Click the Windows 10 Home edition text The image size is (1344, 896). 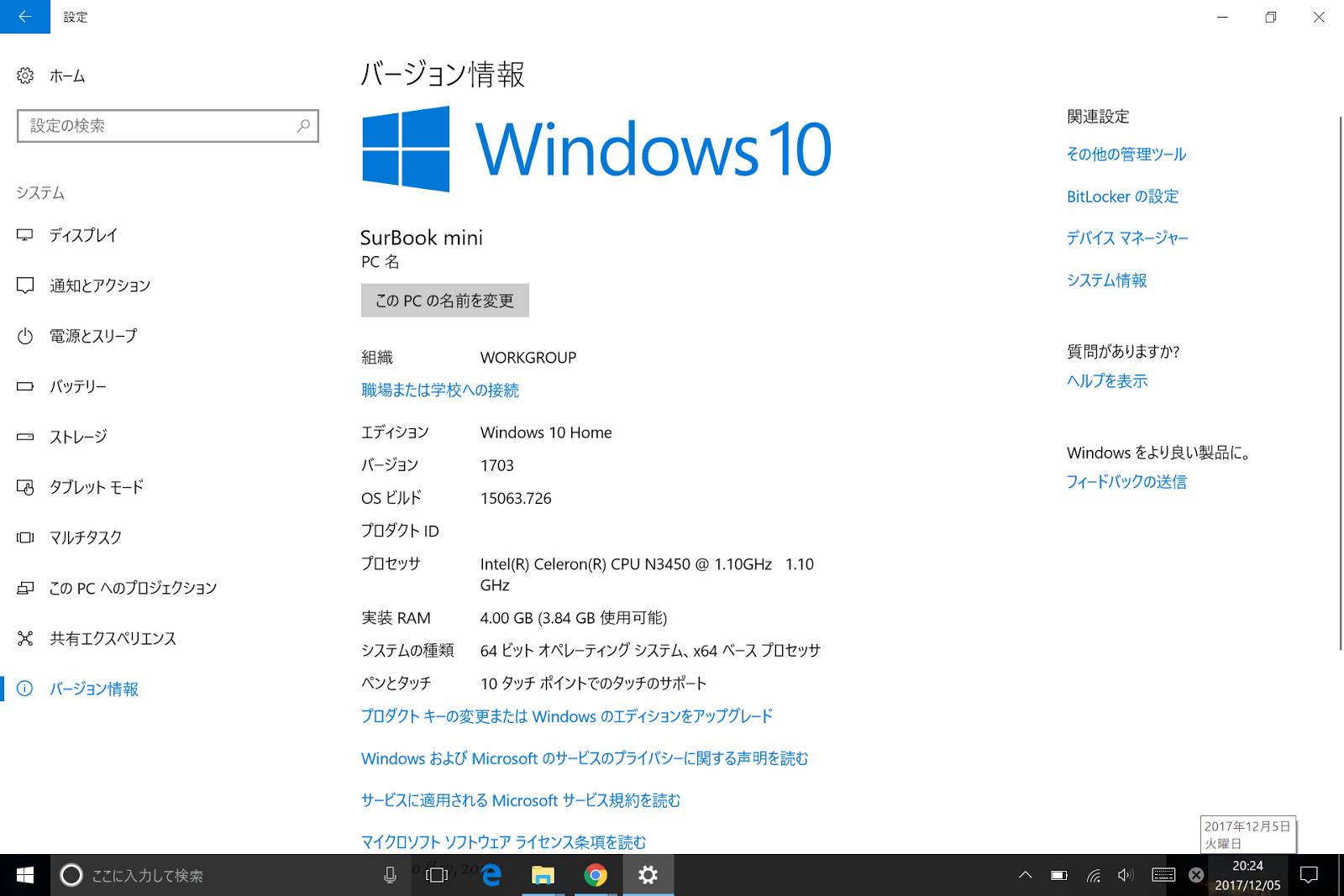[x=546, y=432]
